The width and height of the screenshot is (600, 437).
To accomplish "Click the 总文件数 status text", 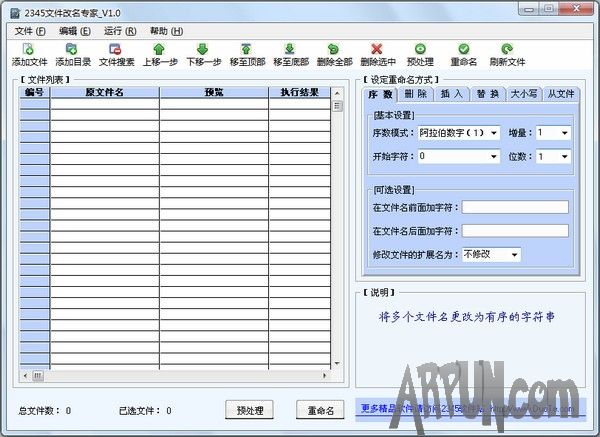I will pyautogui.click(x=45, y=411).
